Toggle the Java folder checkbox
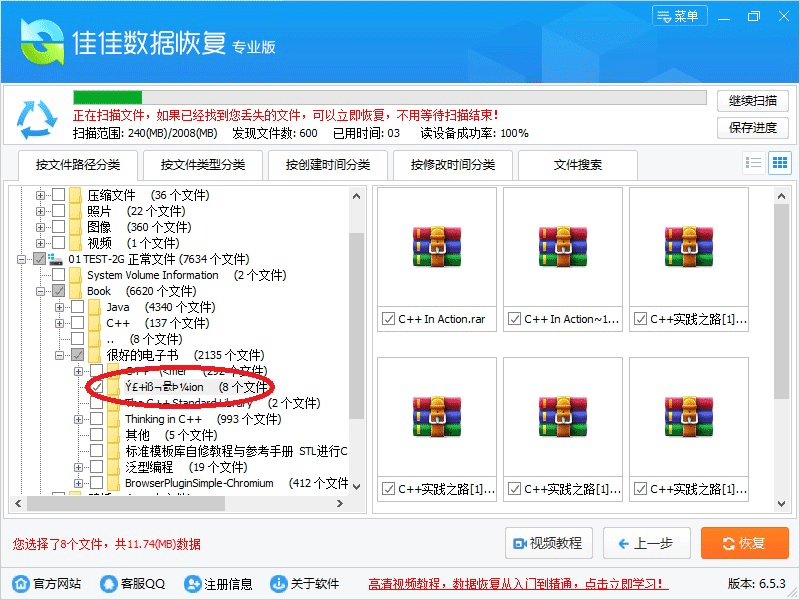 point(78,307)
